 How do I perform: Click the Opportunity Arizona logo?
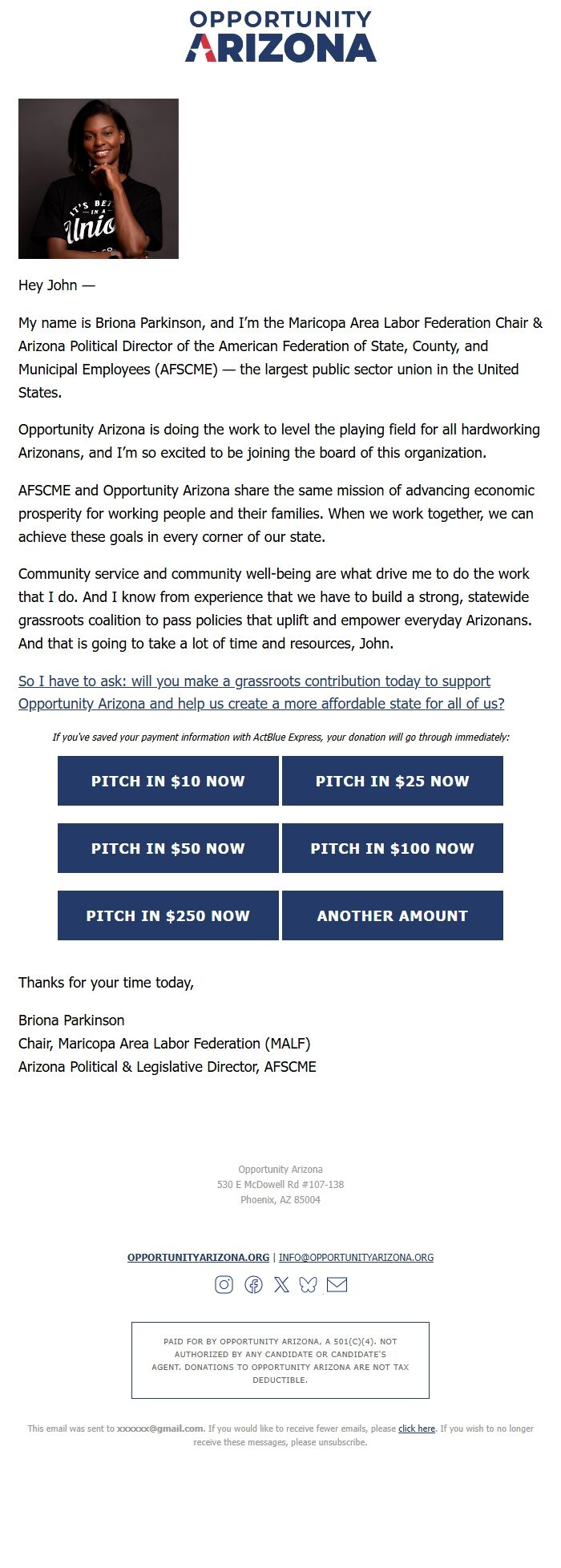(x=280, y=37)
